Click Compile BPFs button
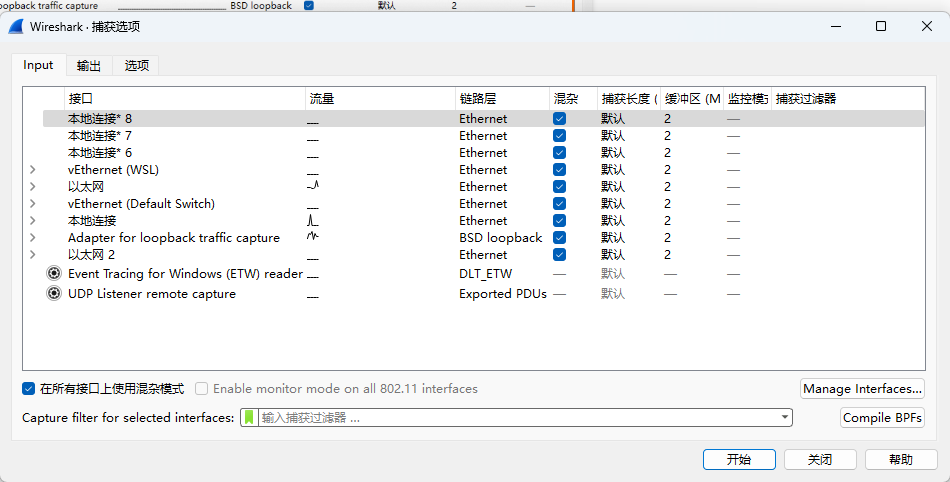This screenshot has height=482, width=950. coord(882,418)
